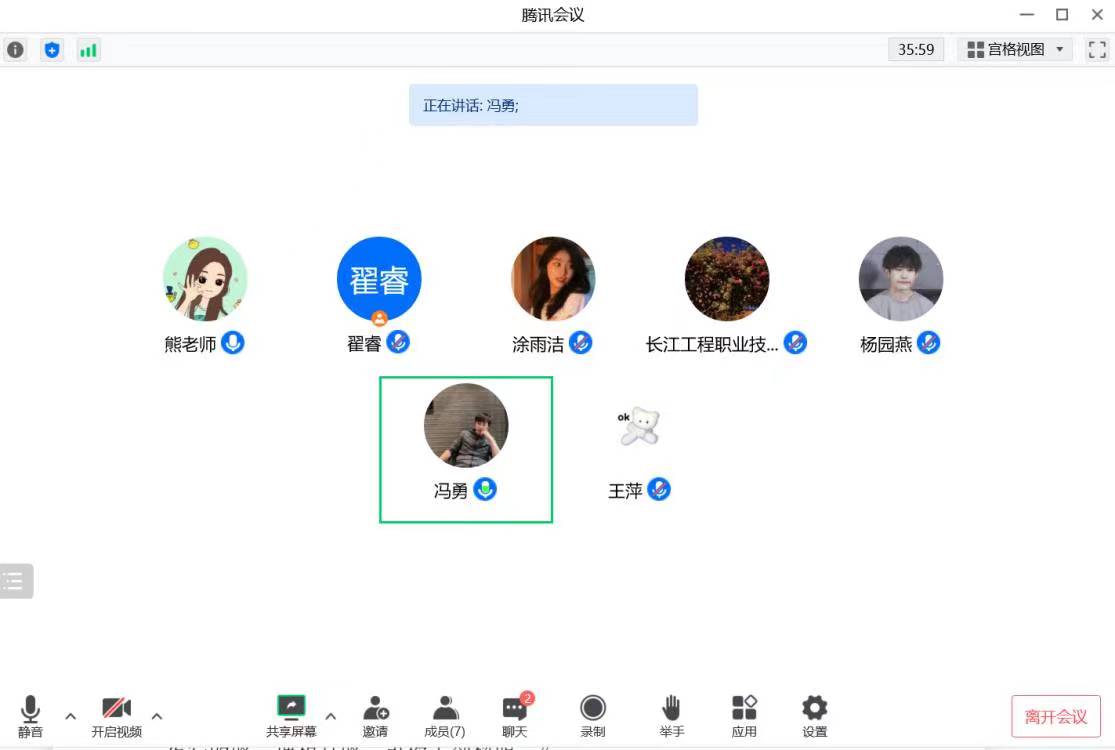
Task: Mute the microphone with 静音
Action: tap(30, 716)
